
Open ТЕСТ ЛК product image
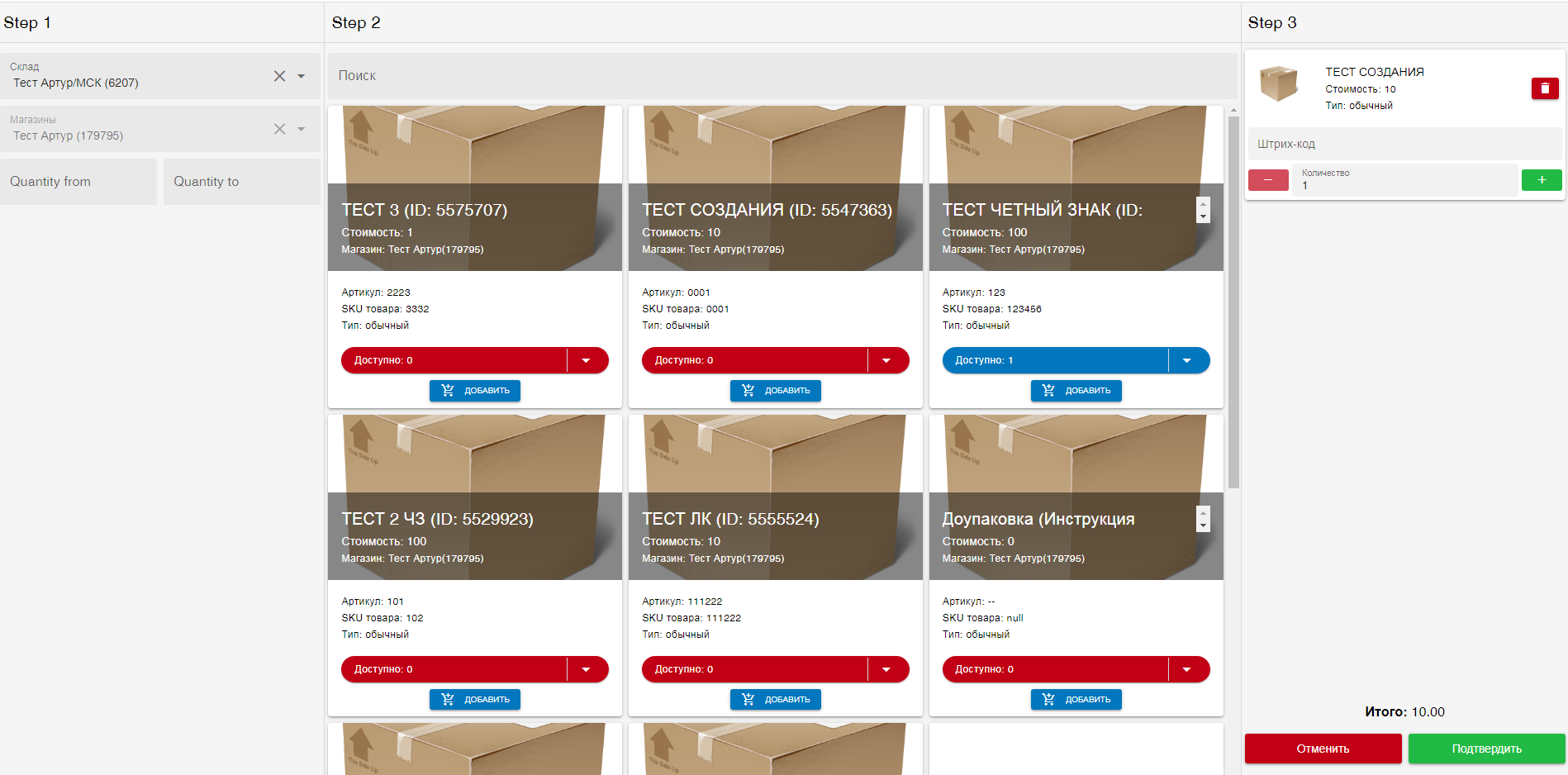776,497
